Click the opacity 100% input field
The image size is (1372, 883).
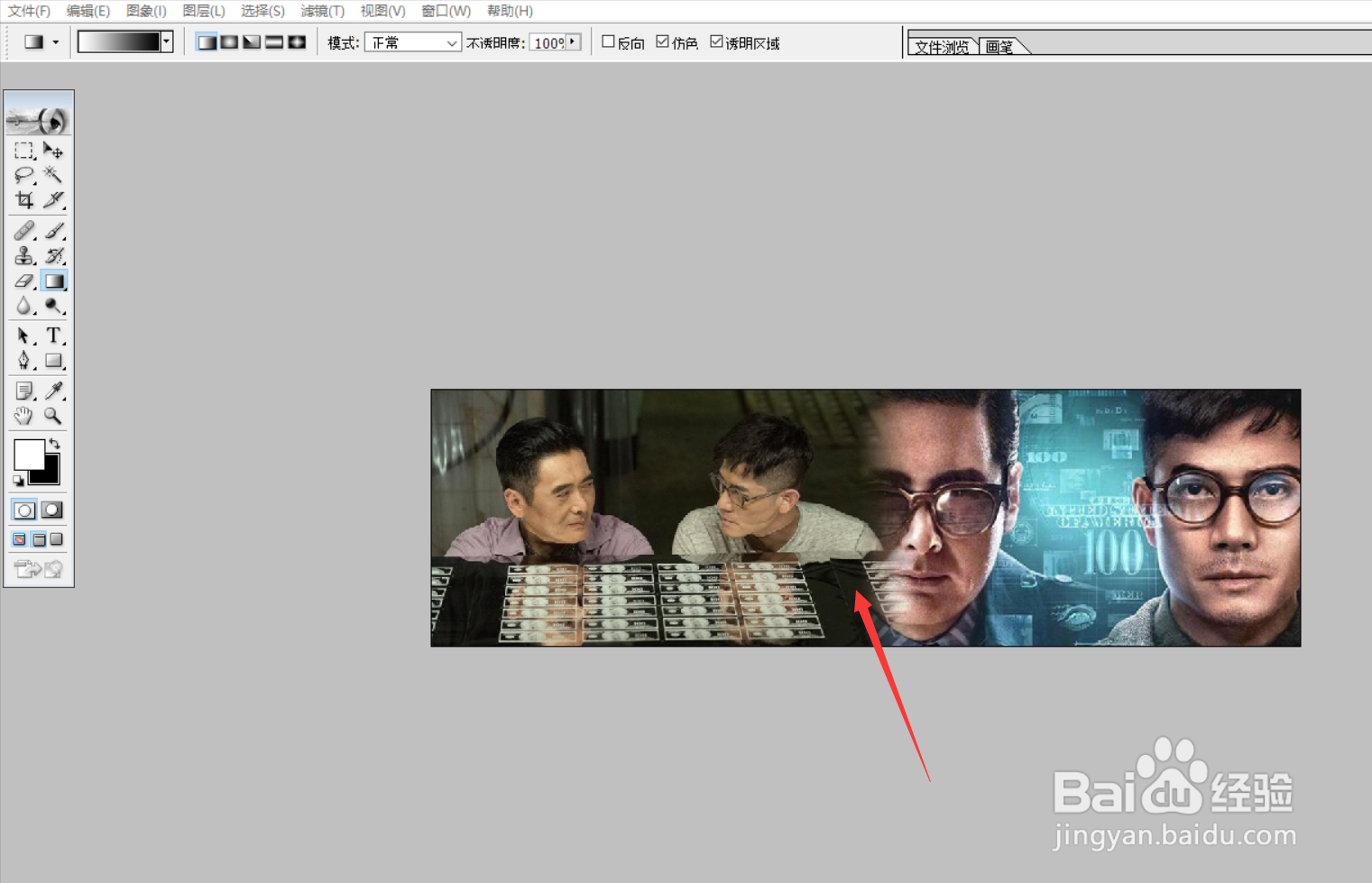coord(548,42)
